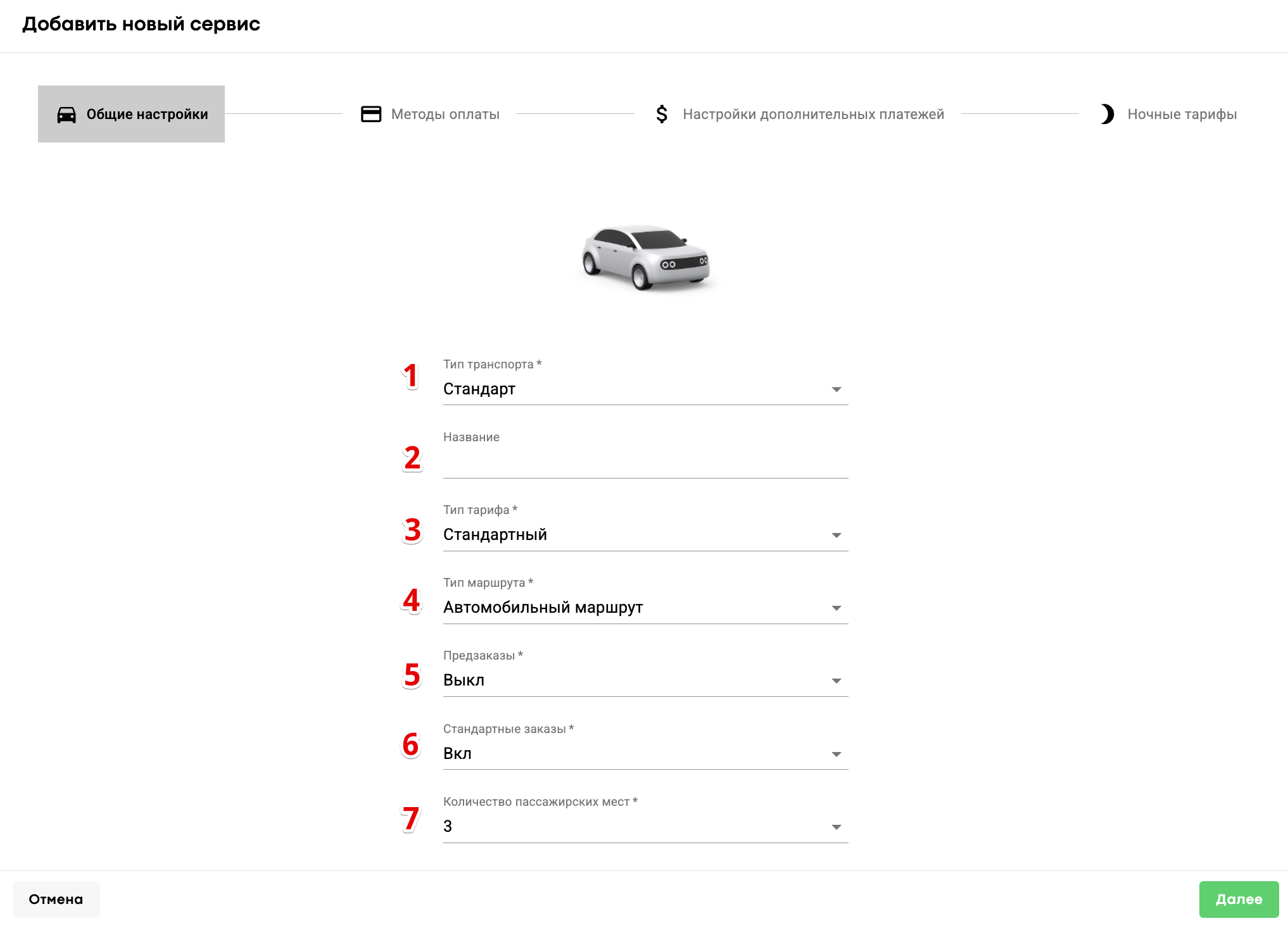This screenshot has width=1288, height=928.
Task: Open the Методы оплаты step
Action: click(x=445, y=114)
